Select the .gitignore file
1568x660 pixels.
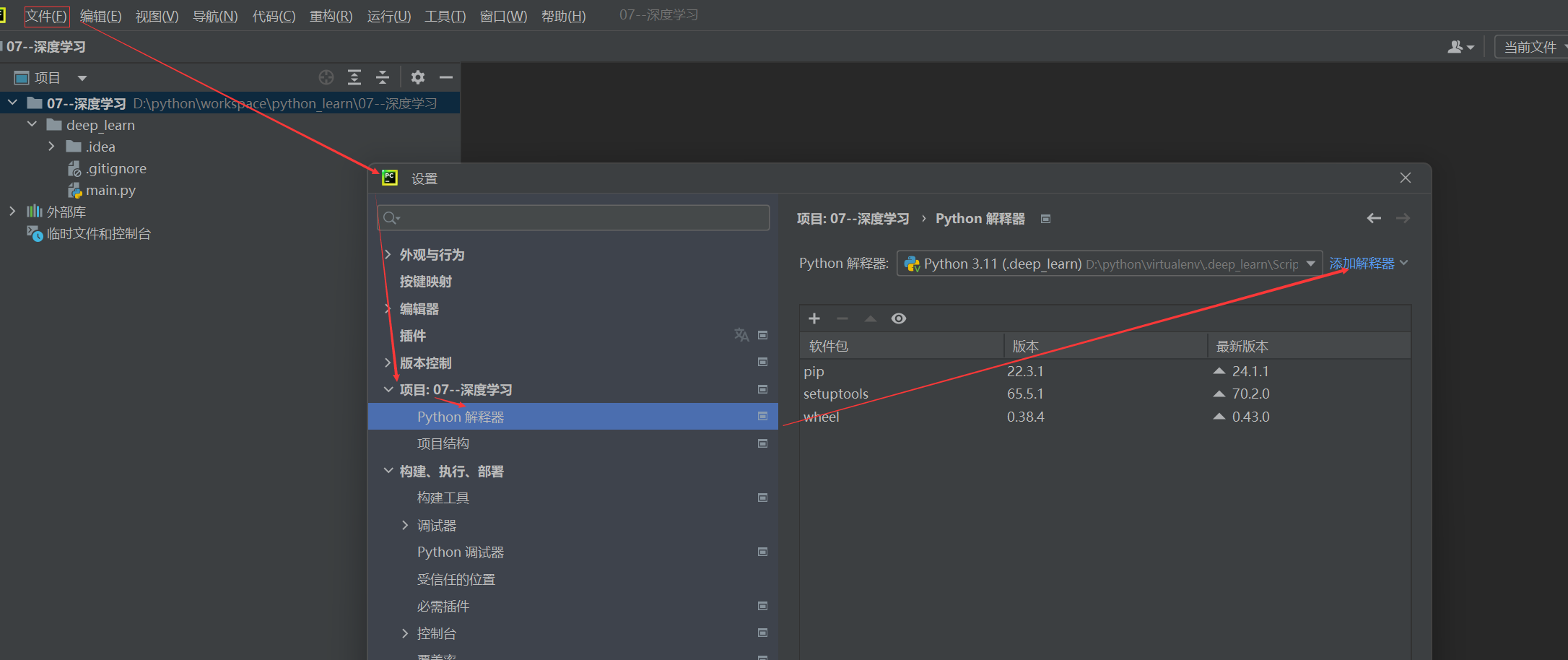[116, 168]
